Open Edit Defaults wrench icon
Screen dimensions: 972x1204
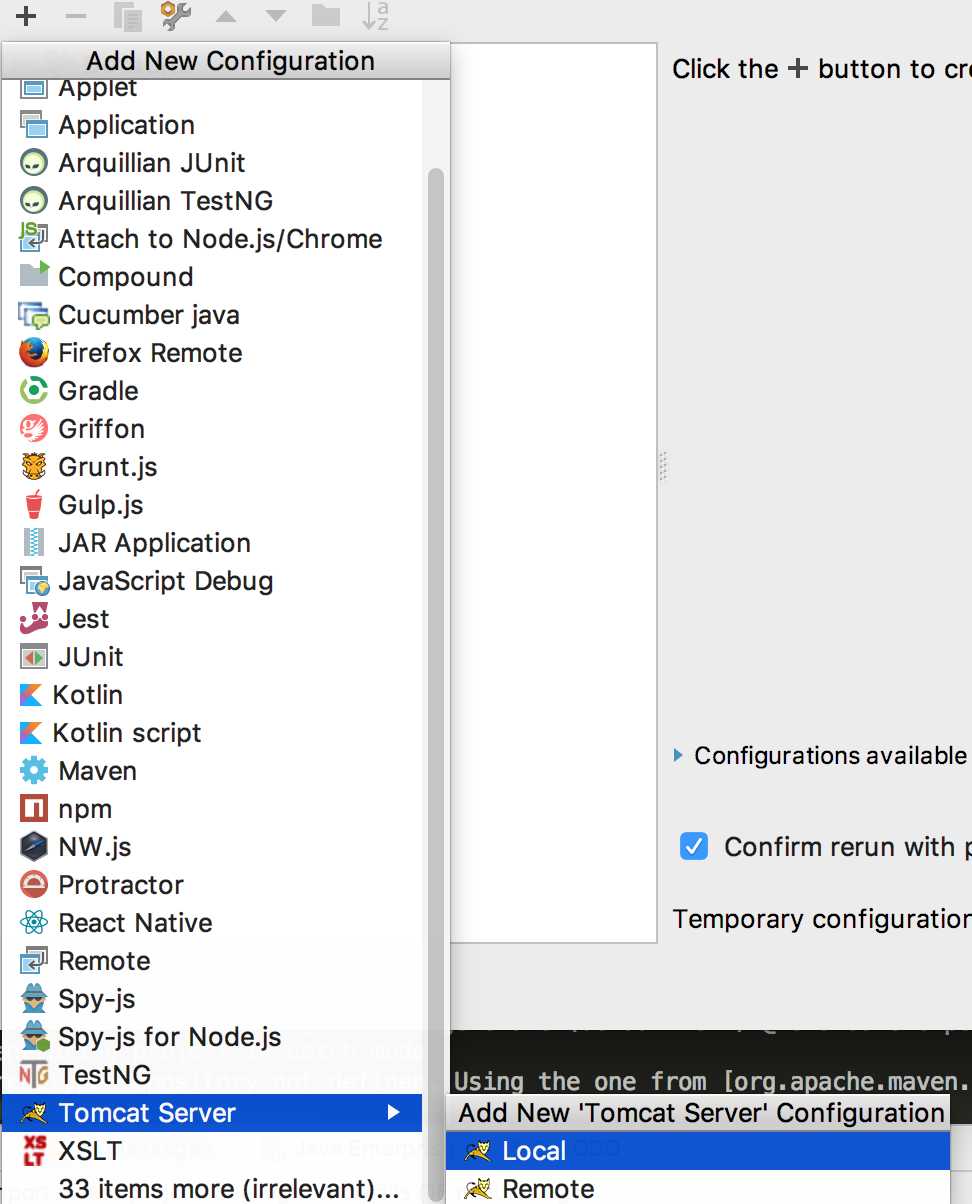click(176, 14)
